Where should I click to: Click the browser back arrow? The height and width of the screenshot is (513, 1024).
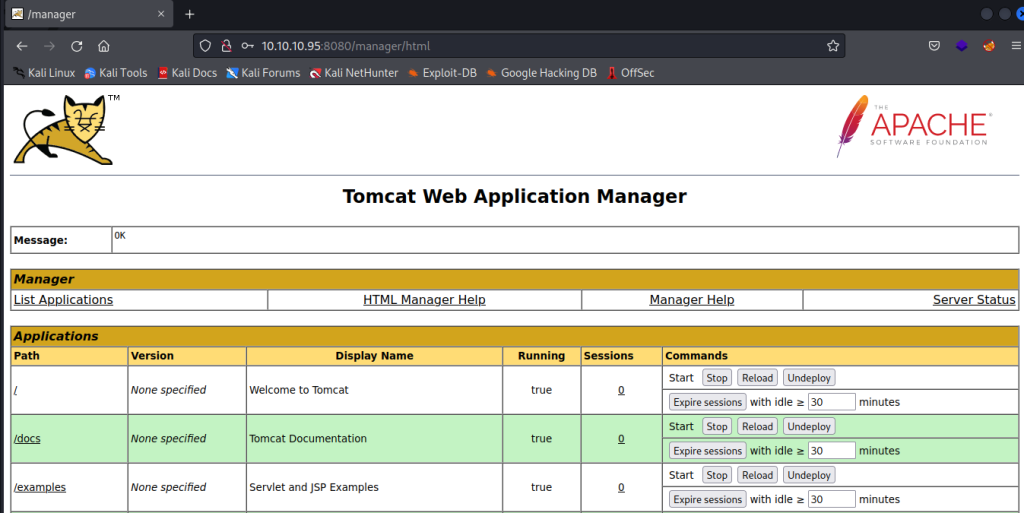22,46
